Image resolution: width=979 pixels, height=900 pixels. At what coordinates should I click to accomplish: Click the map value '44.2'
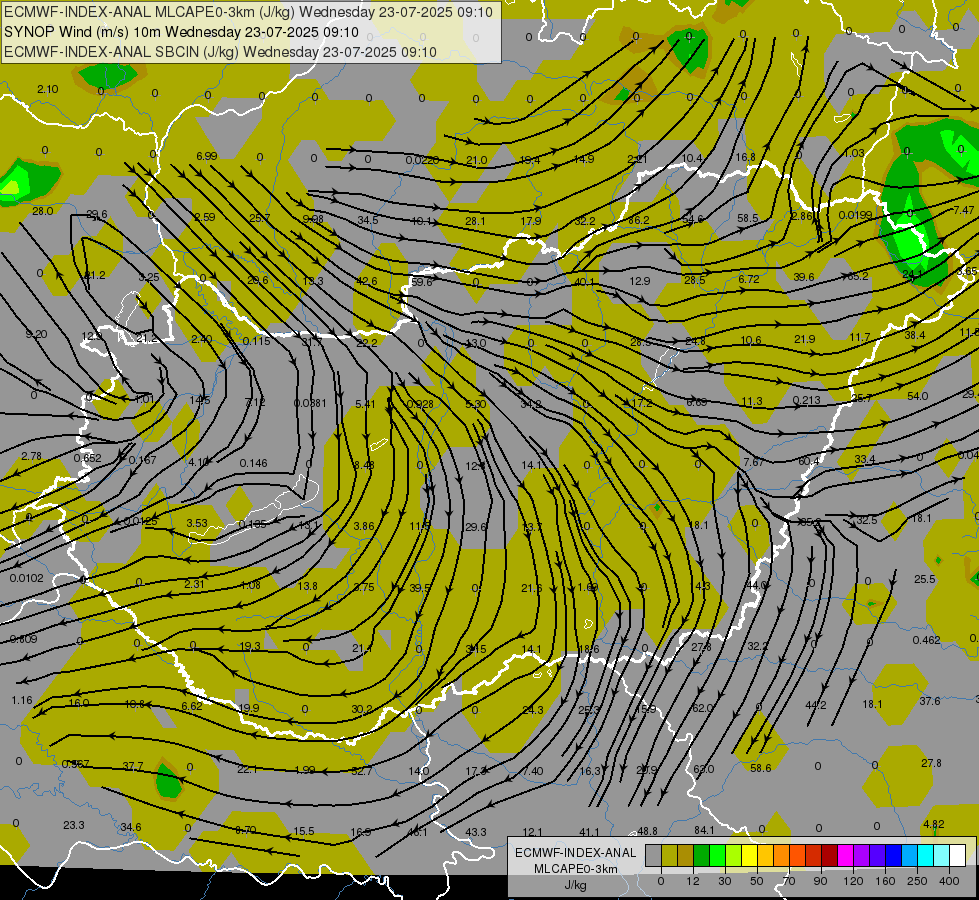coord(815,705)
